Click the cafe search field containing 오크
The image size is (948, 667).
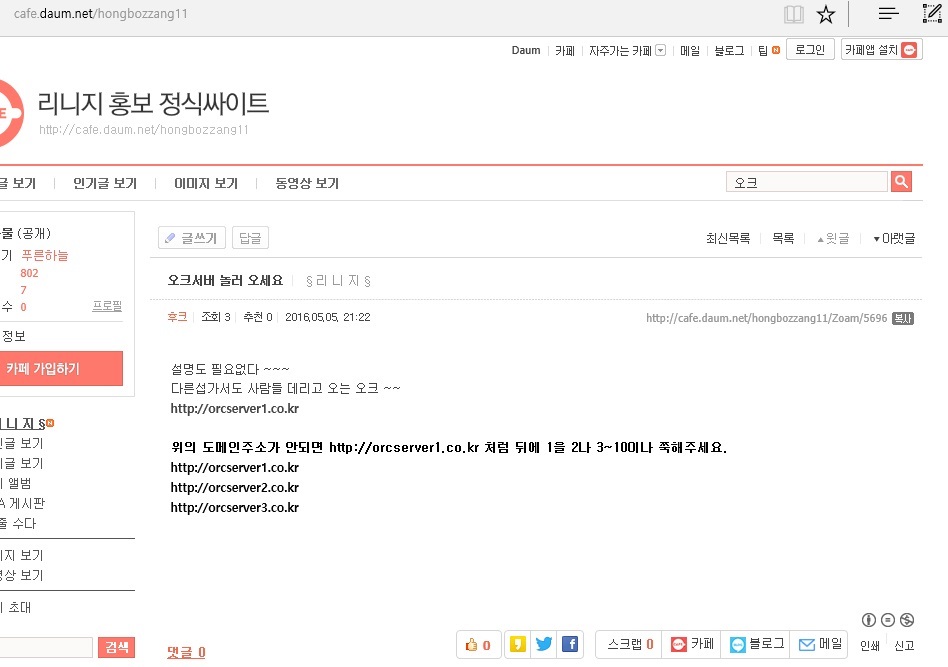806,182
